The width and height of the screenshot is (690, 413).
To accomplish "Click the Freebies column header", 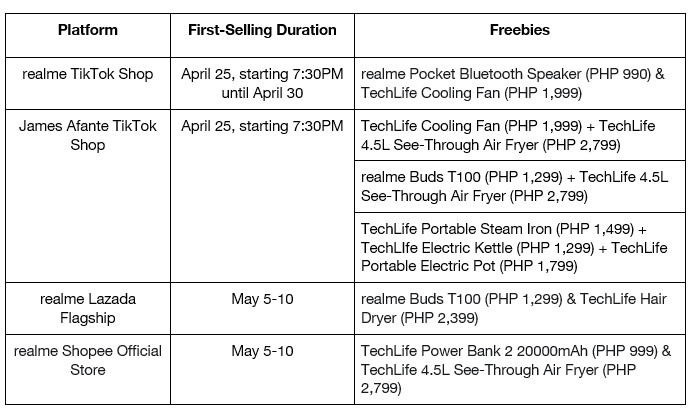I will pyautogui.click(x=519, y=30).
